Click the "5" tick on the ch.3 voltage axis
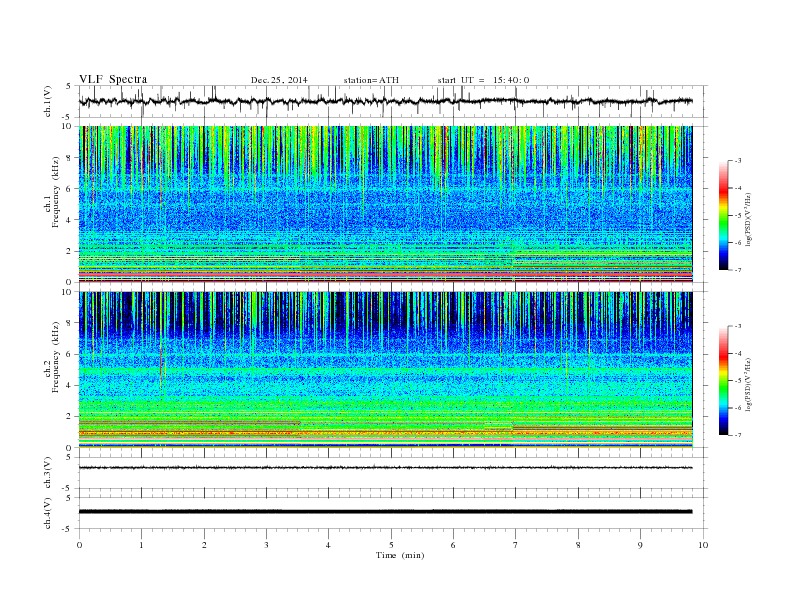Screen dimensions: 792x612 [x=70, y=457]
